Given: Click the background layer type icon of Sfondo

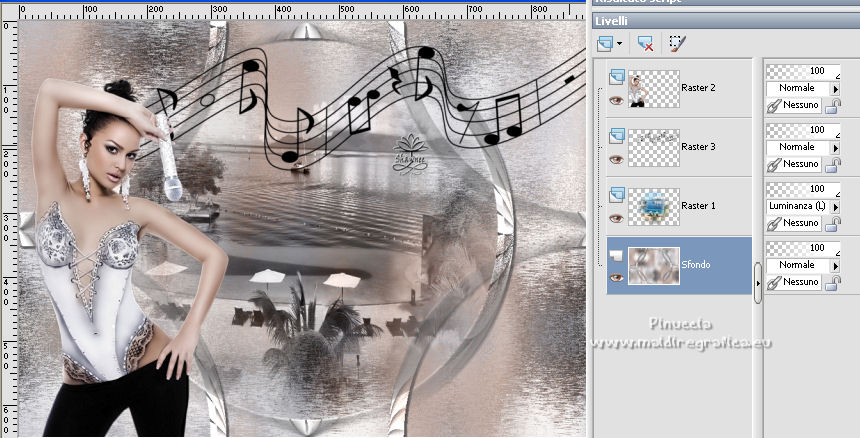Looking at the screenshot, I should coord(616,254).
